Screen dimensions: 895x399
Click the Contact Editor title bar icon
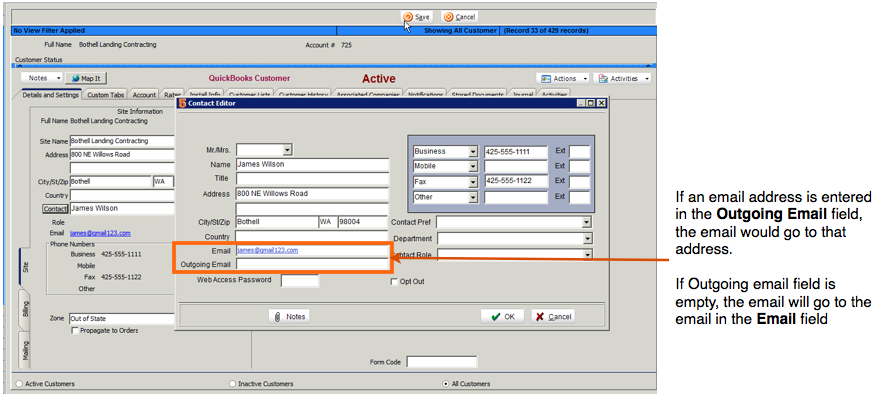tap(182, 103)
